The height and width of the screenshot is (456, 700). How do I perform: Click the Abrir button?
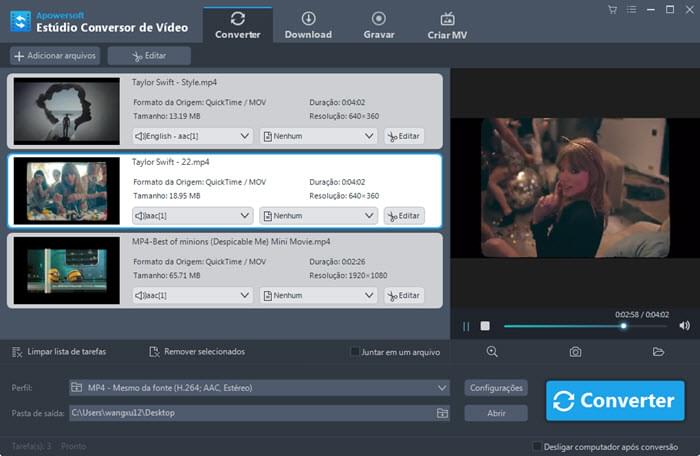coord(496,413)
